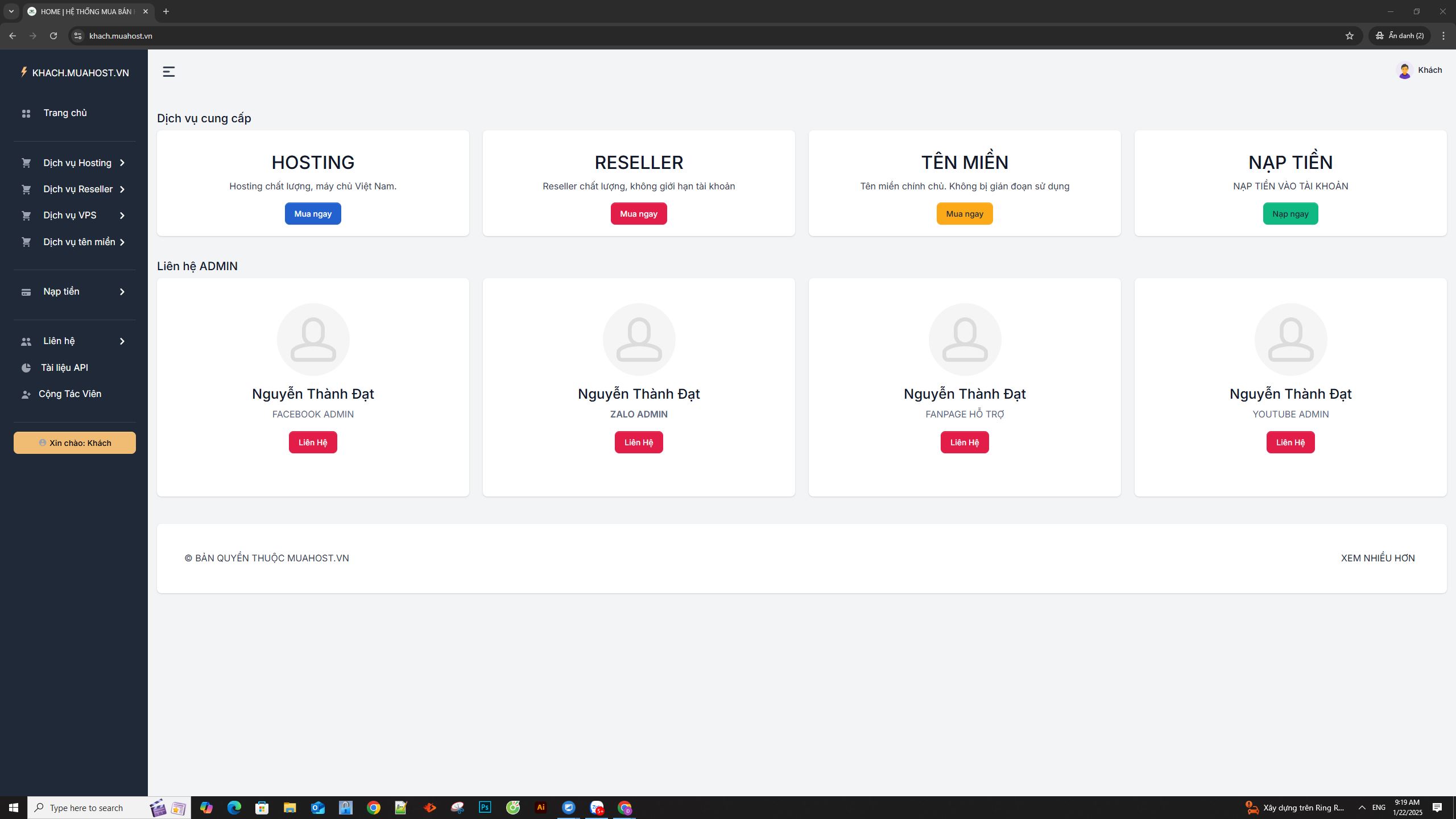Open Photoshop from the taskbar
The image size is (1456, 819).
coord(485,807)
